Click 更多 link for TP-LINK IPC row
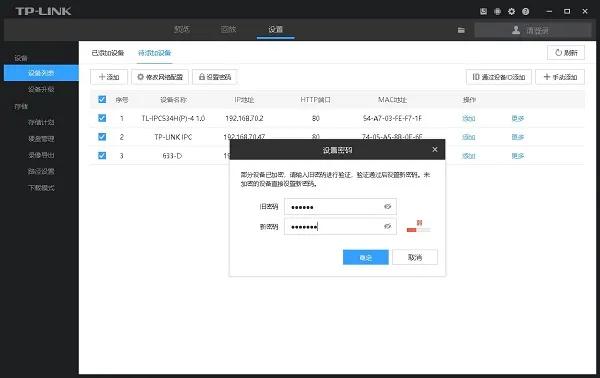The width and height of the screenshot is (600, 378). (518, 137)
